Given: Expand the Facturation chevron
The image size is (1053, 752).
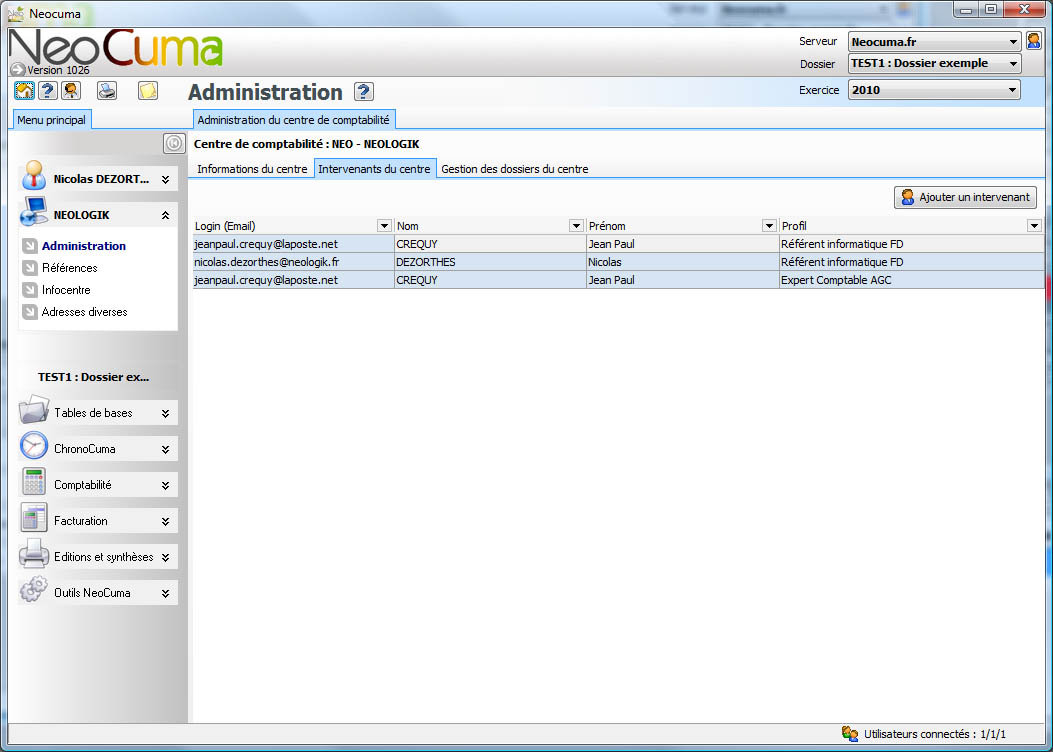Looking at the screenshot, I should (165, 521).
